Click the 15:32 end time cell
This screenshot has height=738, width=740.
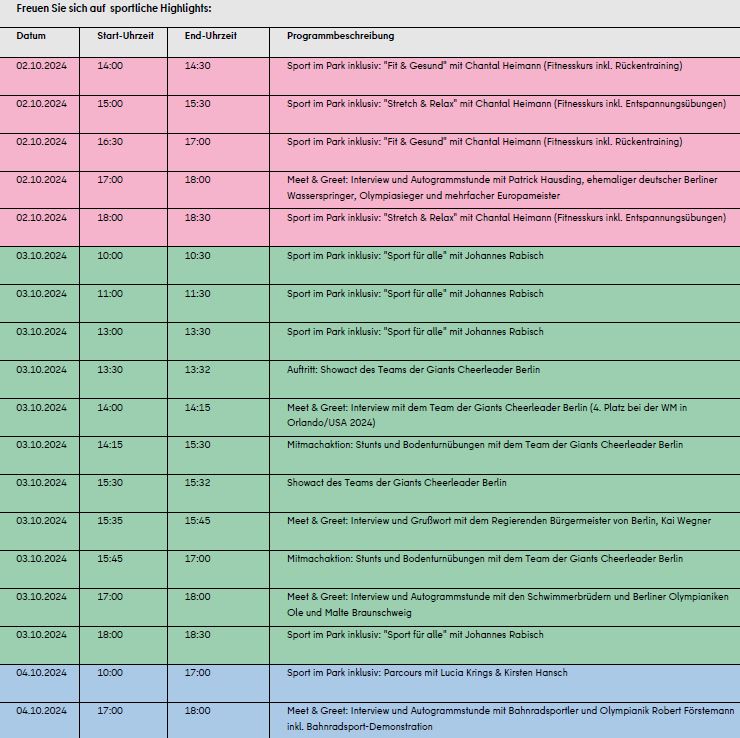(198, 483)
